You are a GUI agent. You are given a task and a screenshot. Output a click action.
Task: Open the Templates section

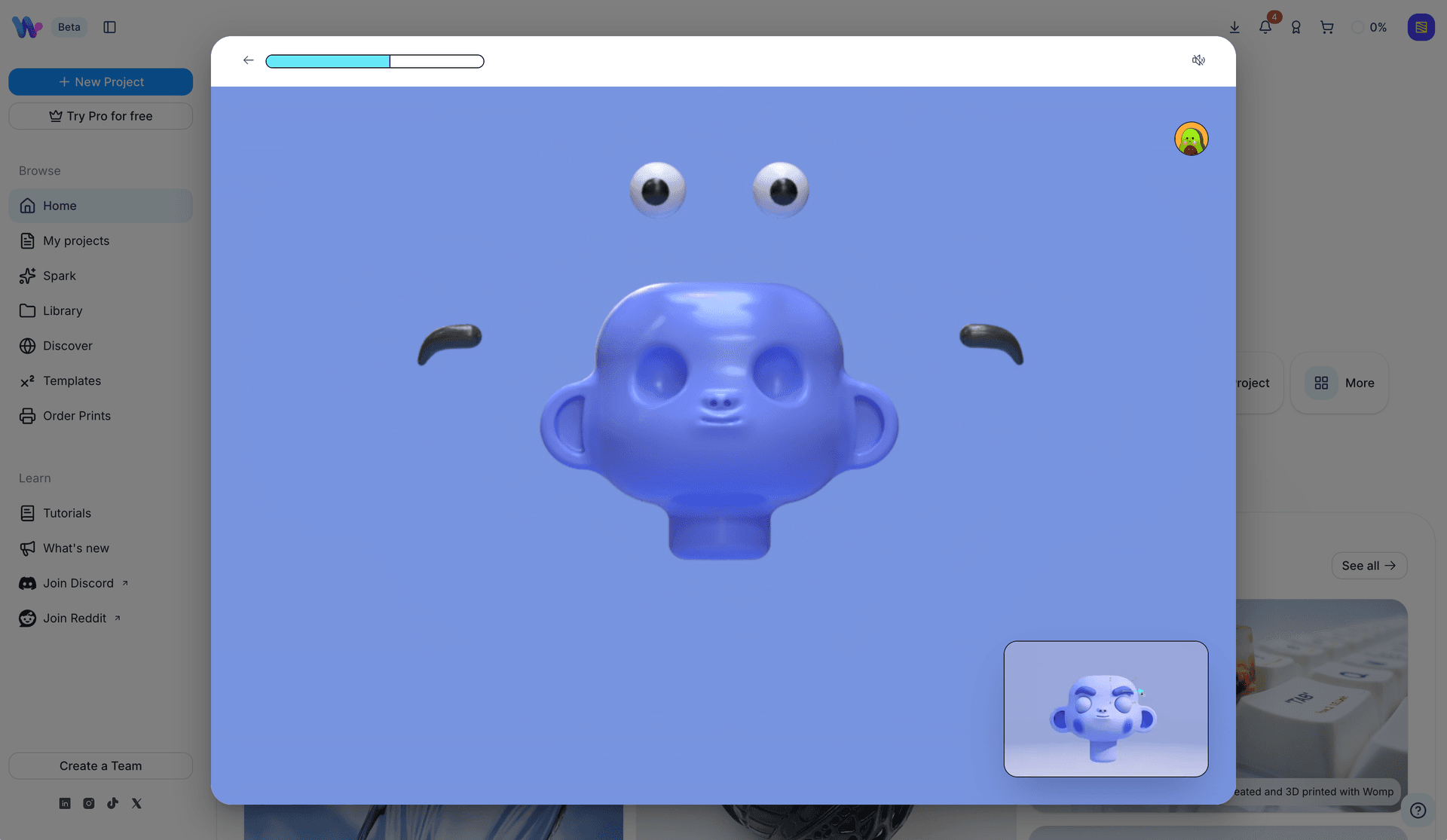(72, 380)
